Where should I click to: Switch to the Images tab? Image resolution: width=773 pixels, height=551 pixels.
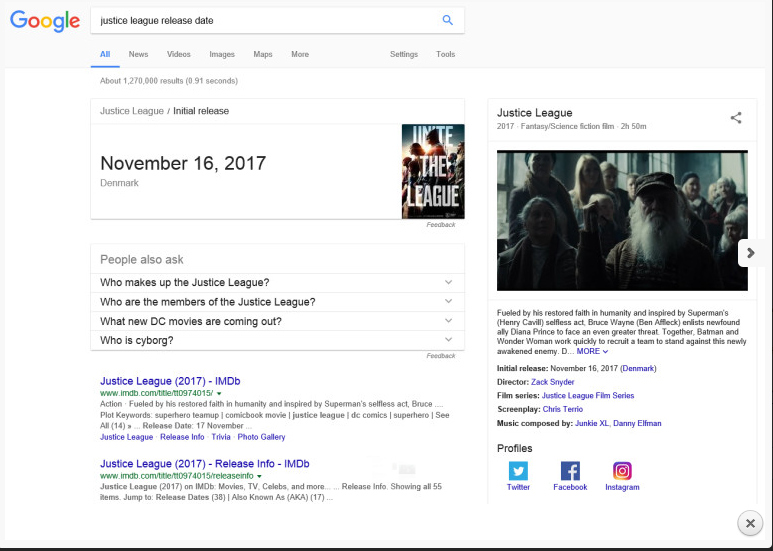pos(222,54)
